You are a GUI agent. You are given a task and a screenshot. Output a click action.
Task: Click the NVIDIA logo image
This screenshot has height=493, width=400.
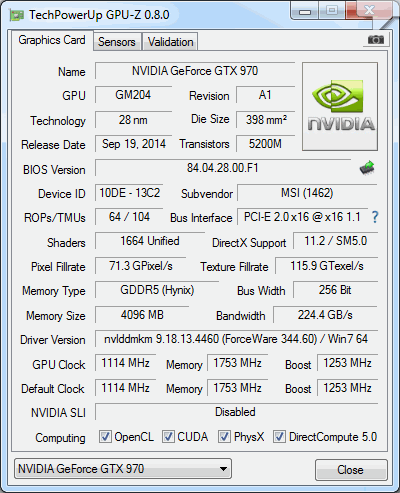[x=340, y=106]
